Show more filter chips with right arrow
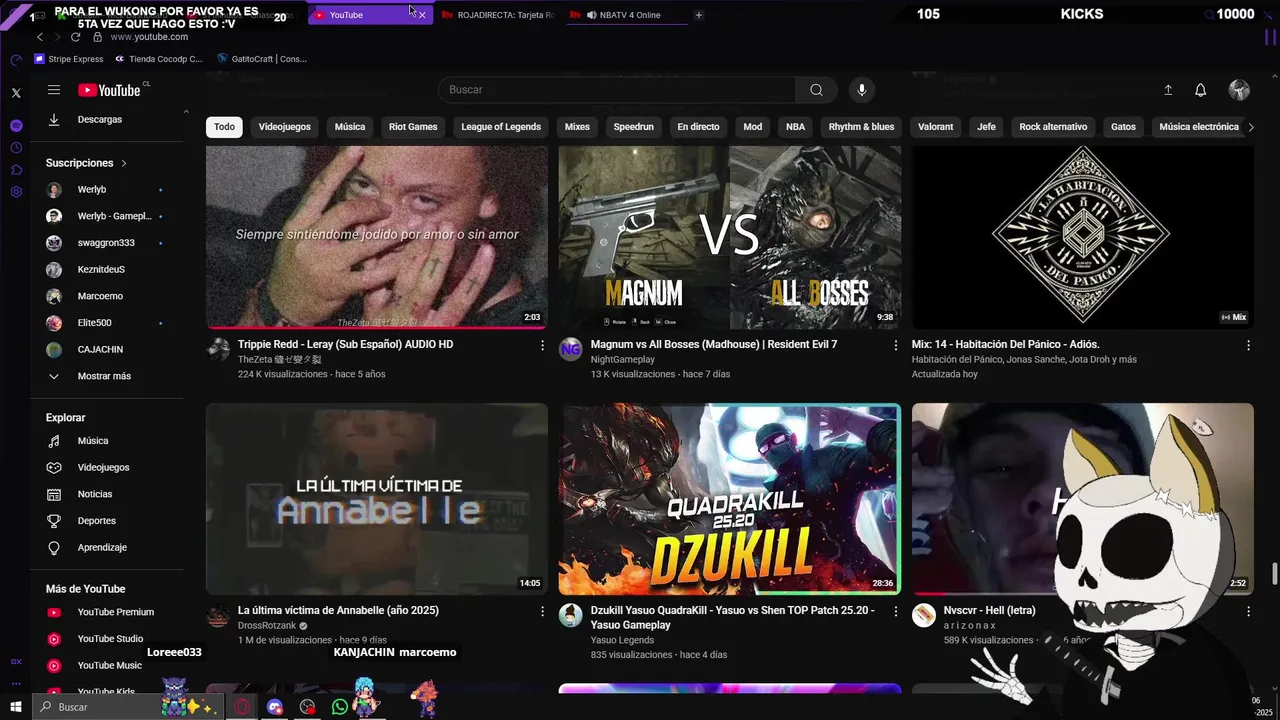1280x720 pixels. click(1250, 127)
